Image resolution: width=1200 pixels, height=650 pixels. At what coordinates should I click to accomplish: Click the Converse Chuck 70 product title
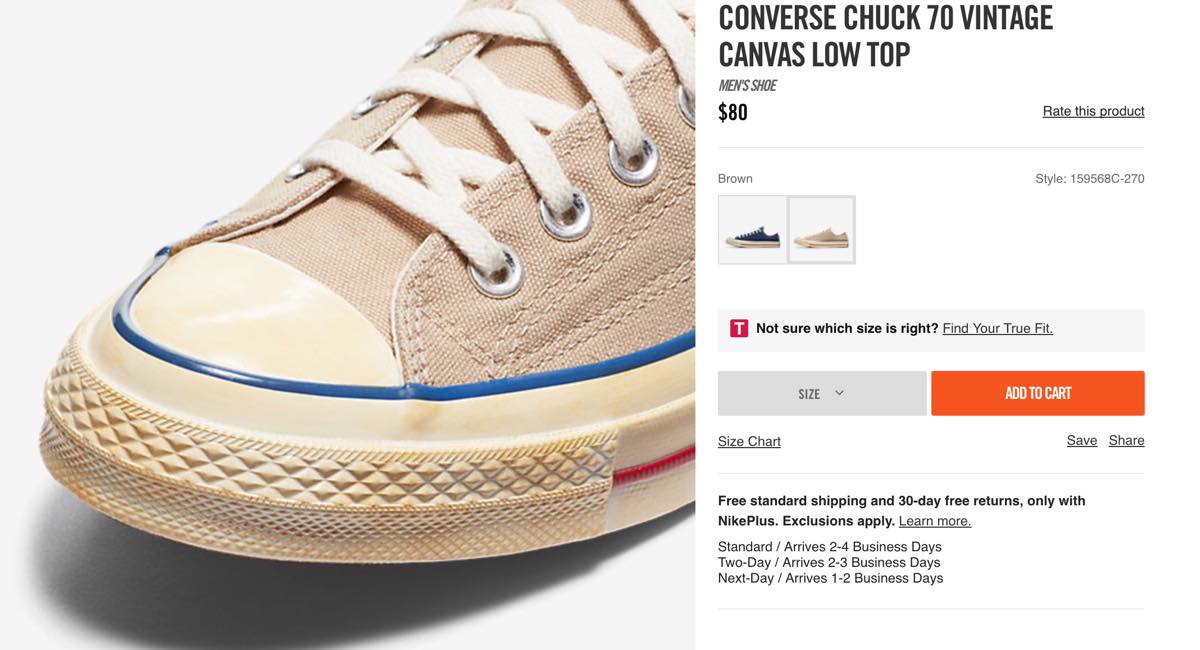[885, 35]
